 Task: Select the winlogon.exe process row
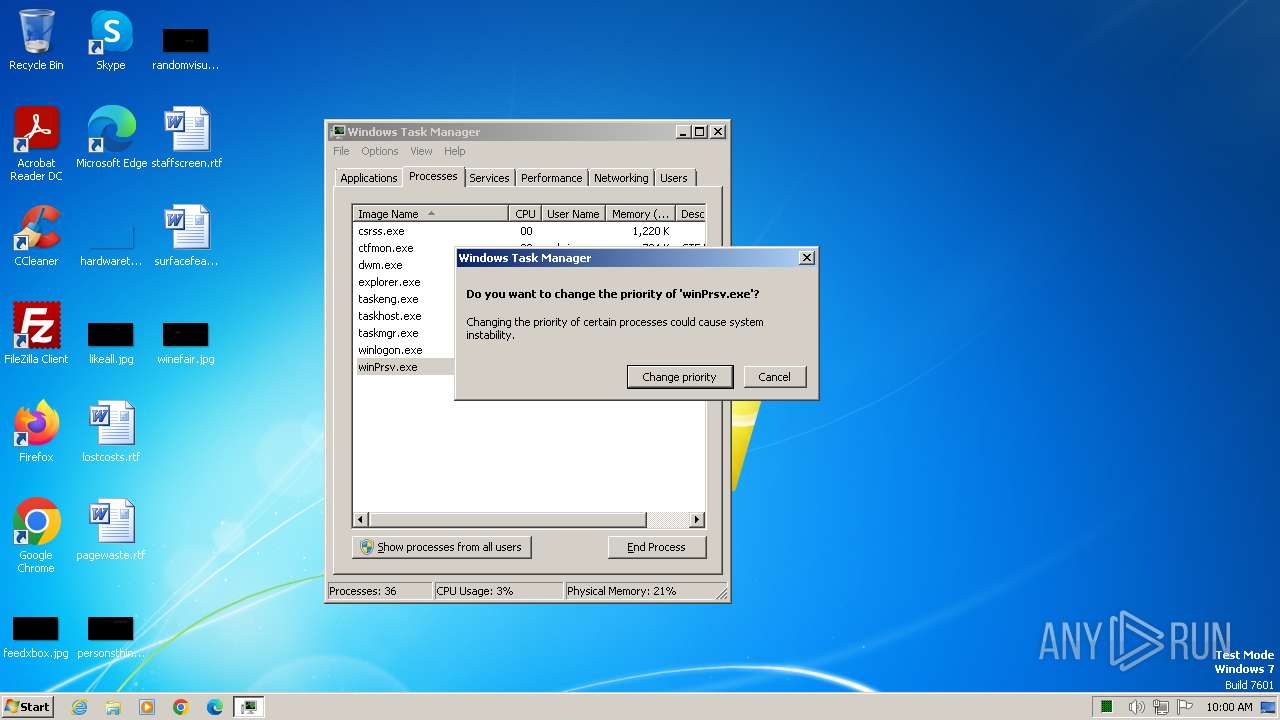coord(404,350)
